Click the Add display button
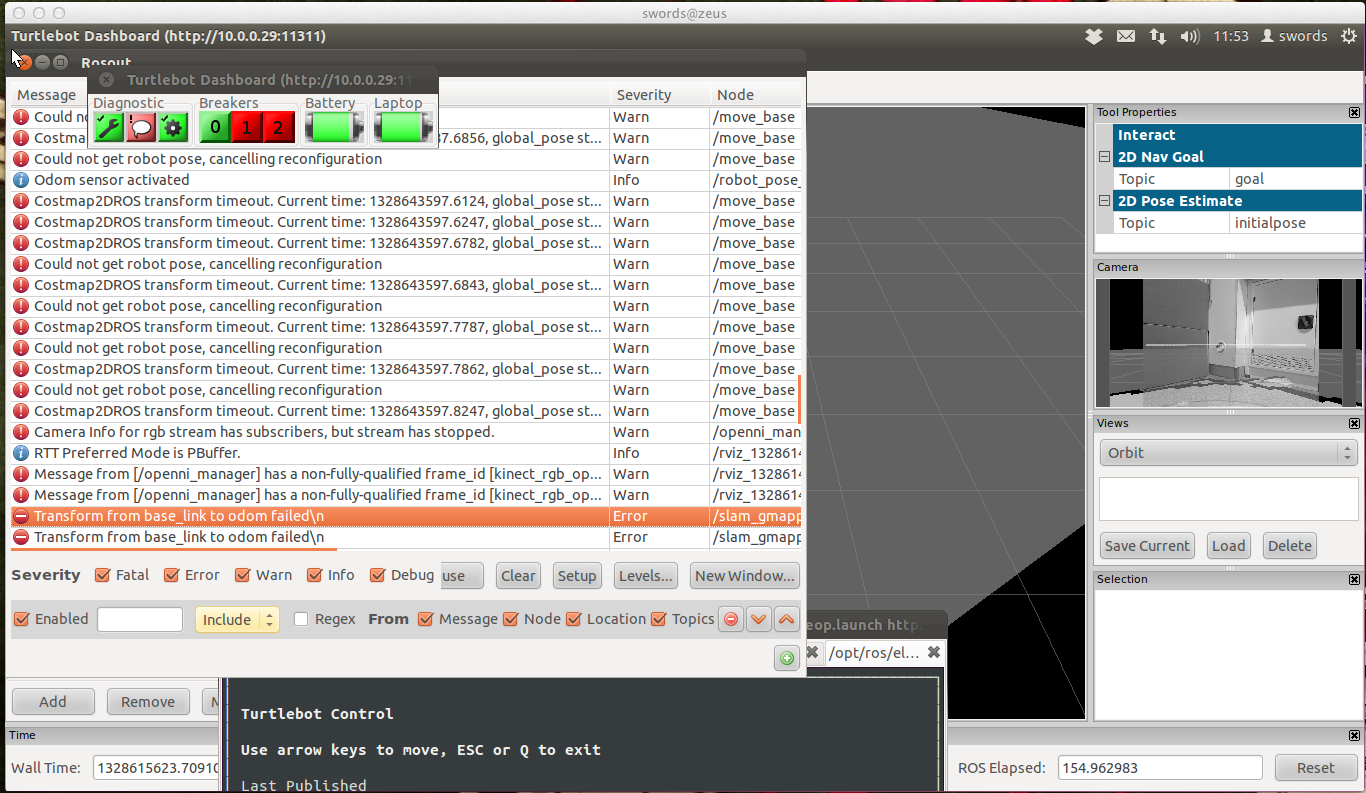 click(x=53, y=702)
